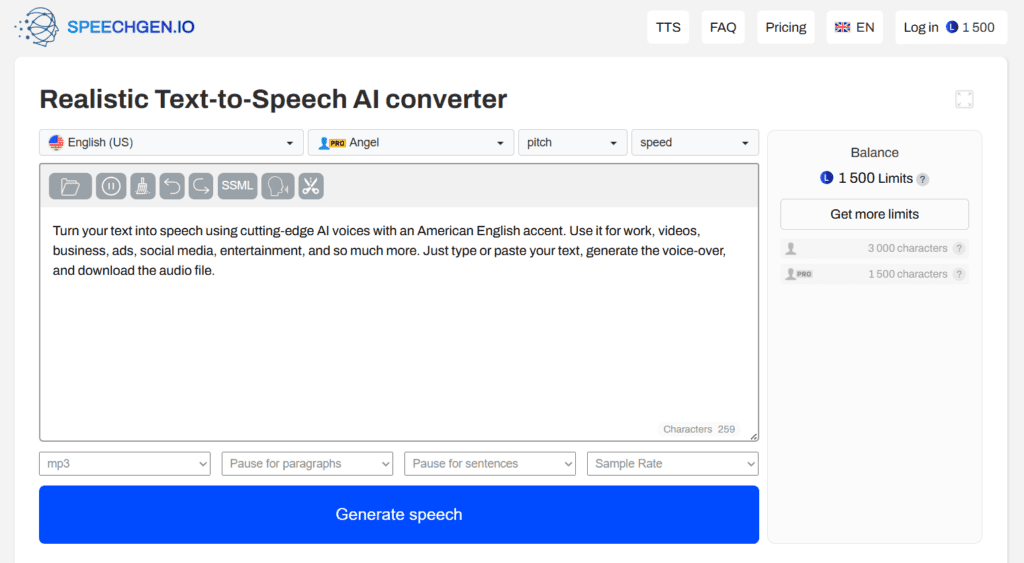Viewport: 1024px width, 563px height.
Task: Expand Pause for paragraphs dropdown
Action: [307, 464]
